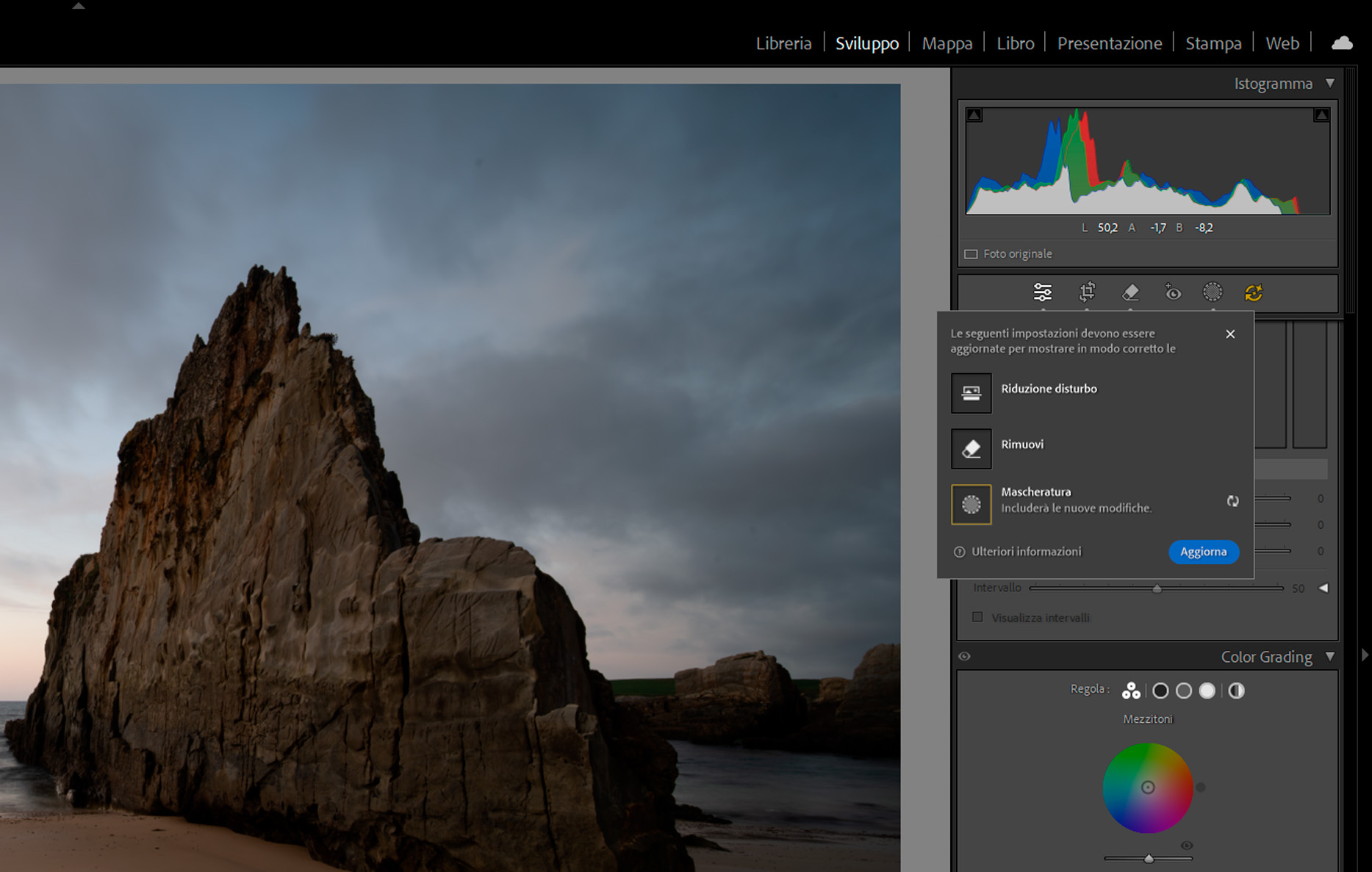Toggle Color Grading panel visibility eye

[965, 657]
